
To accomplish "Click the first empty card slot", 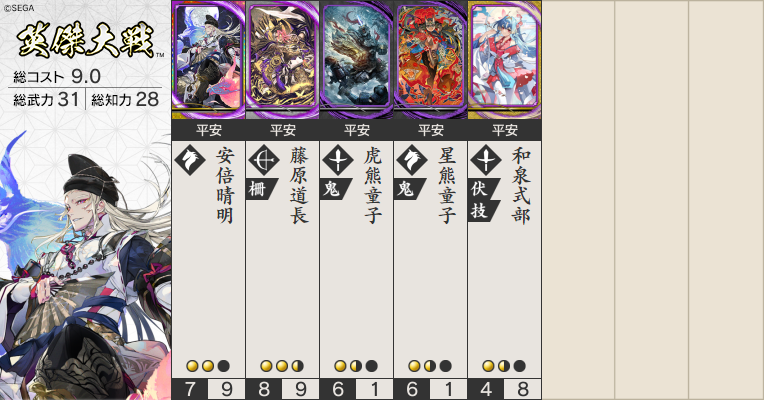I will pos(578,200).
